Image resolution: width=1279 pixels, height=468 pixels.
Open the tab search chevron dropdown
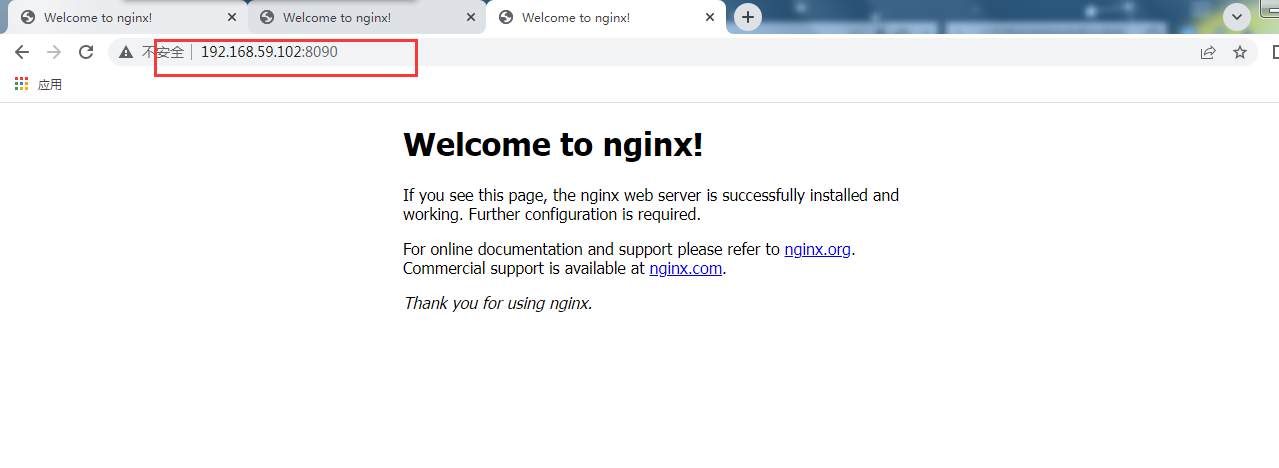point(1238,17)
